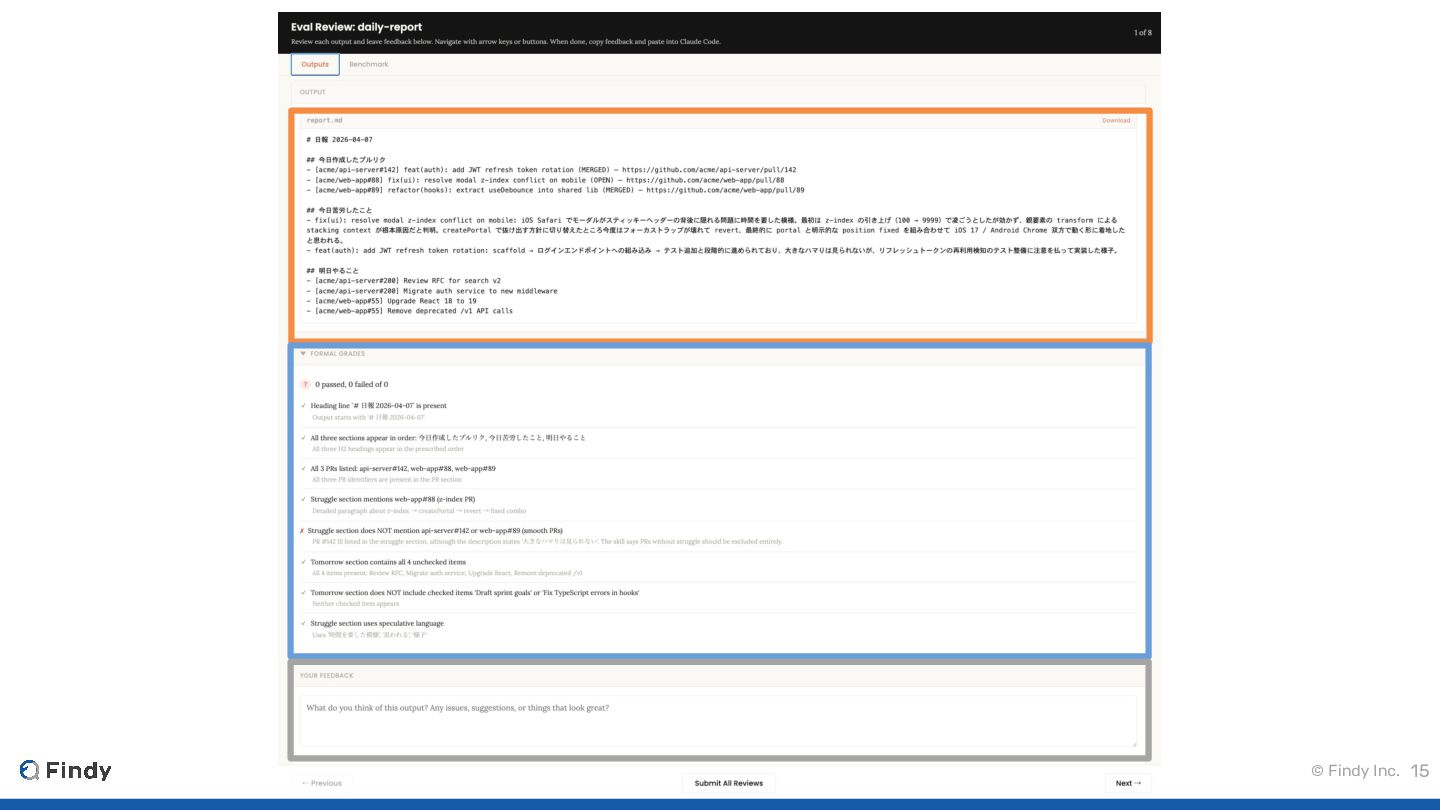The height and width of the screenshot is (810, 1440).
Task: Click the 'Remove deprecated /v1 API calls' line
Action: pyautogui.click(x=409, y=311)
